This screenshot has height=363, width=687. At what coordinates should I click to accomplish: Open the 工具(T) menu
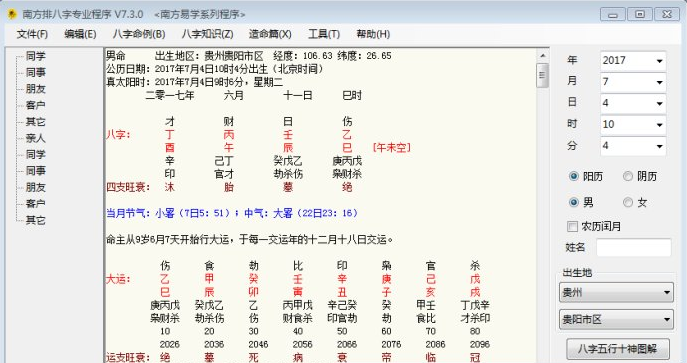324,34
